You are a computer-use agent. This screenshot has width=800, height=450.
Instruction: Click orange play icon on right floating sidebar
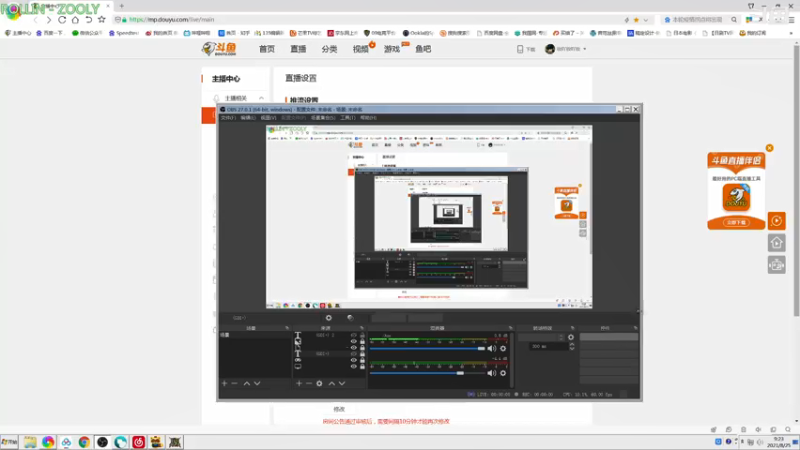tap(777, 221)
